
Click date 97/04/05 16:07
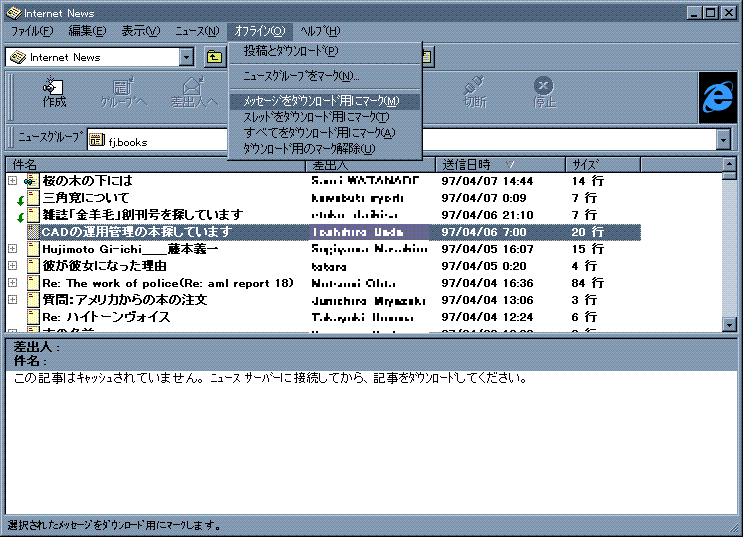(x=487, y=249)
